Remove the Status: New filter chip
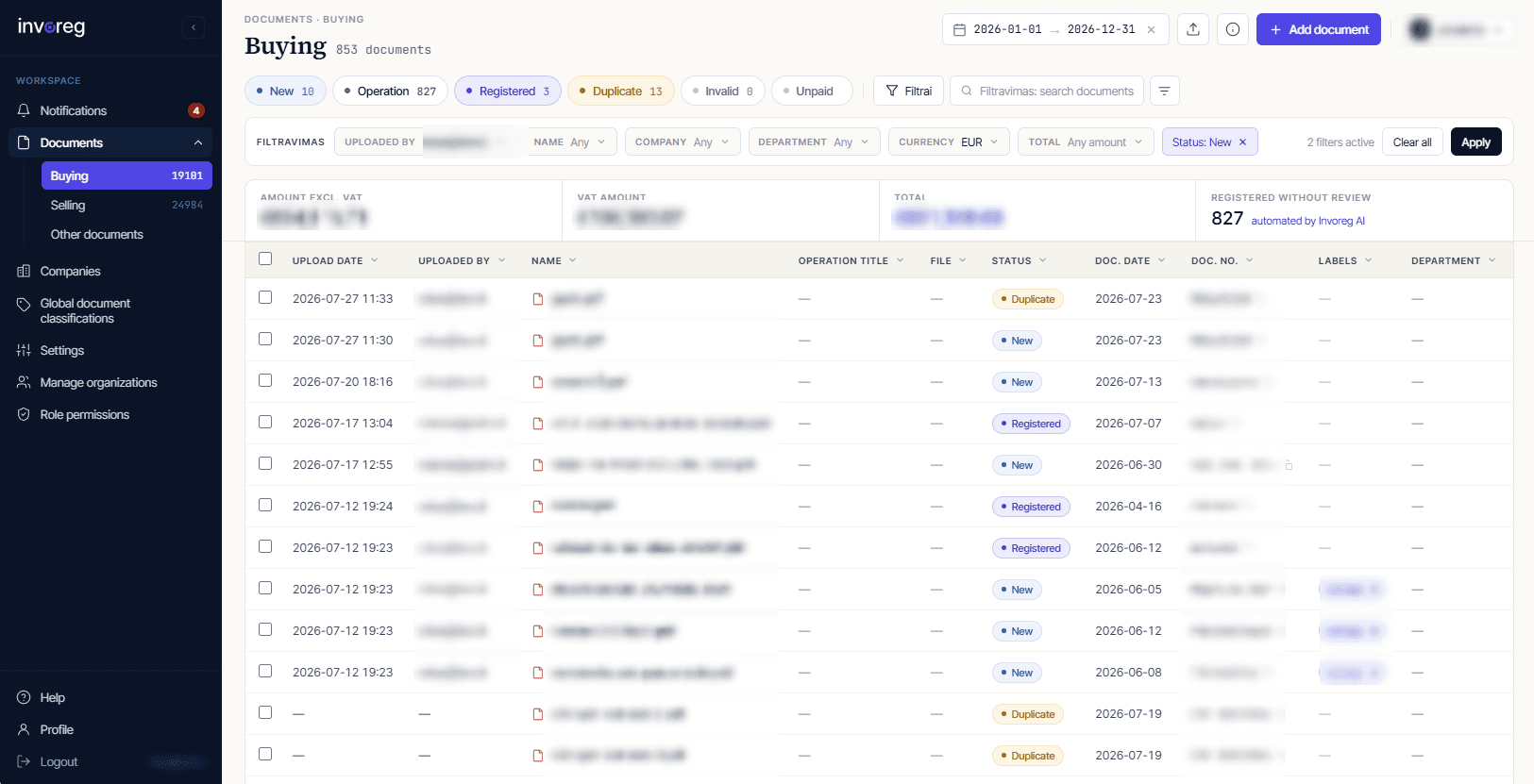Image resolution: width=1534 pixels, height=784 pixels. coord(1242,142)
